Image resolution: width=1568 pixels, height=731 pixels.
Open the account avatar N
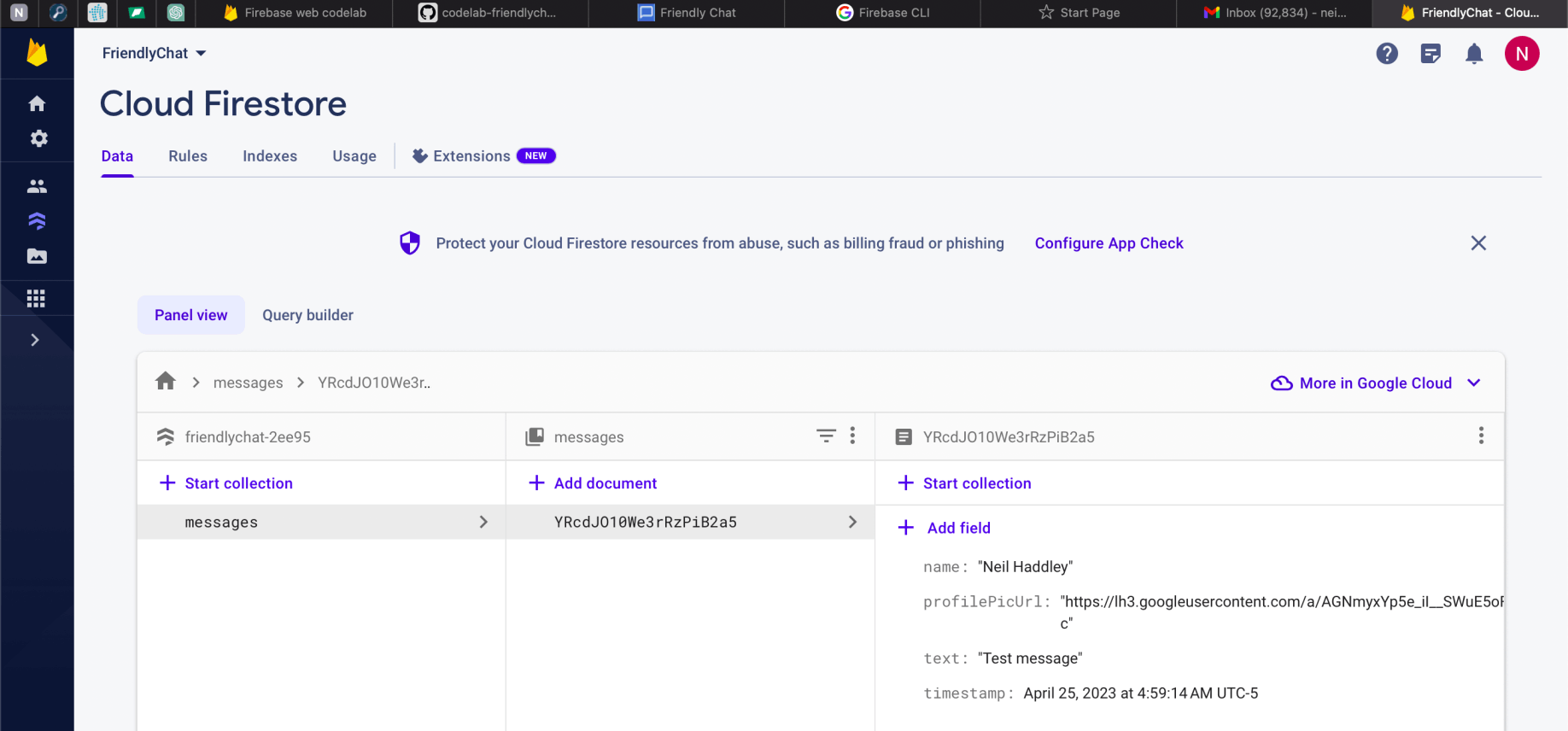[1522, 54]
